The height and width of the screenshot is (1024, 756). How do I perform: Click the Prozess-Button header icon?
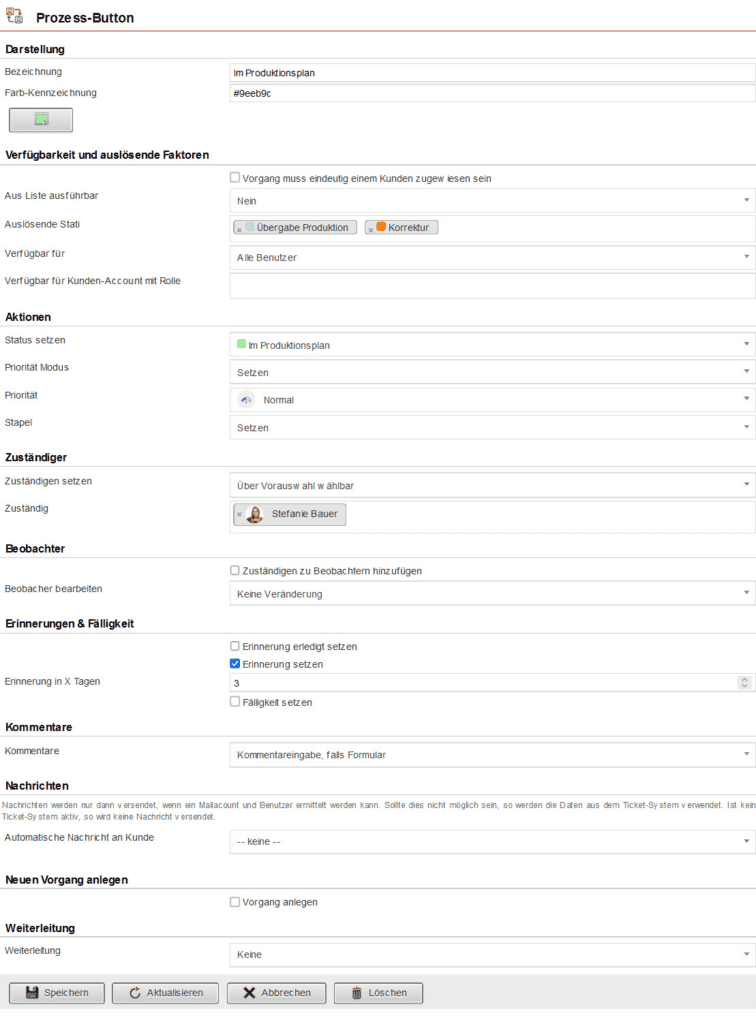coord(16,15)
